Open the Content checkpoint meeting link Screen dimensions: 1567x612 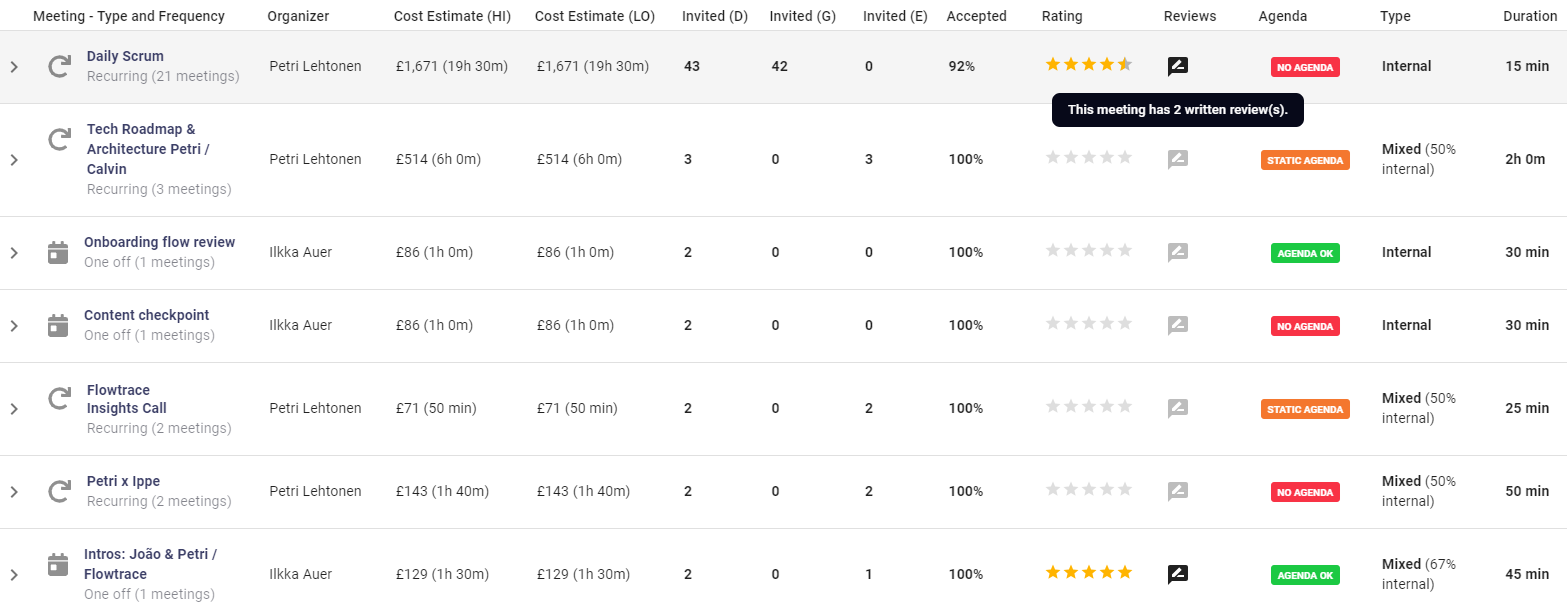146,315
